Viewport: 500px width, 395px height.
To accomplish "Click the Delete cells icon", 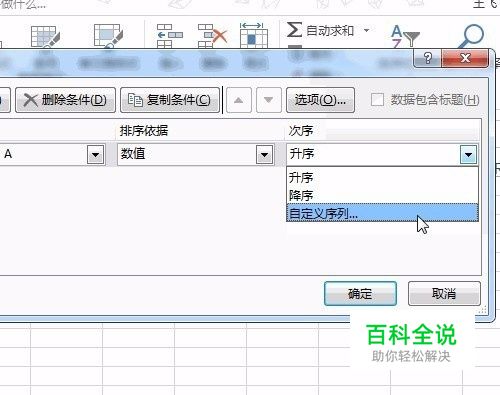I will (x=212, y=36).
